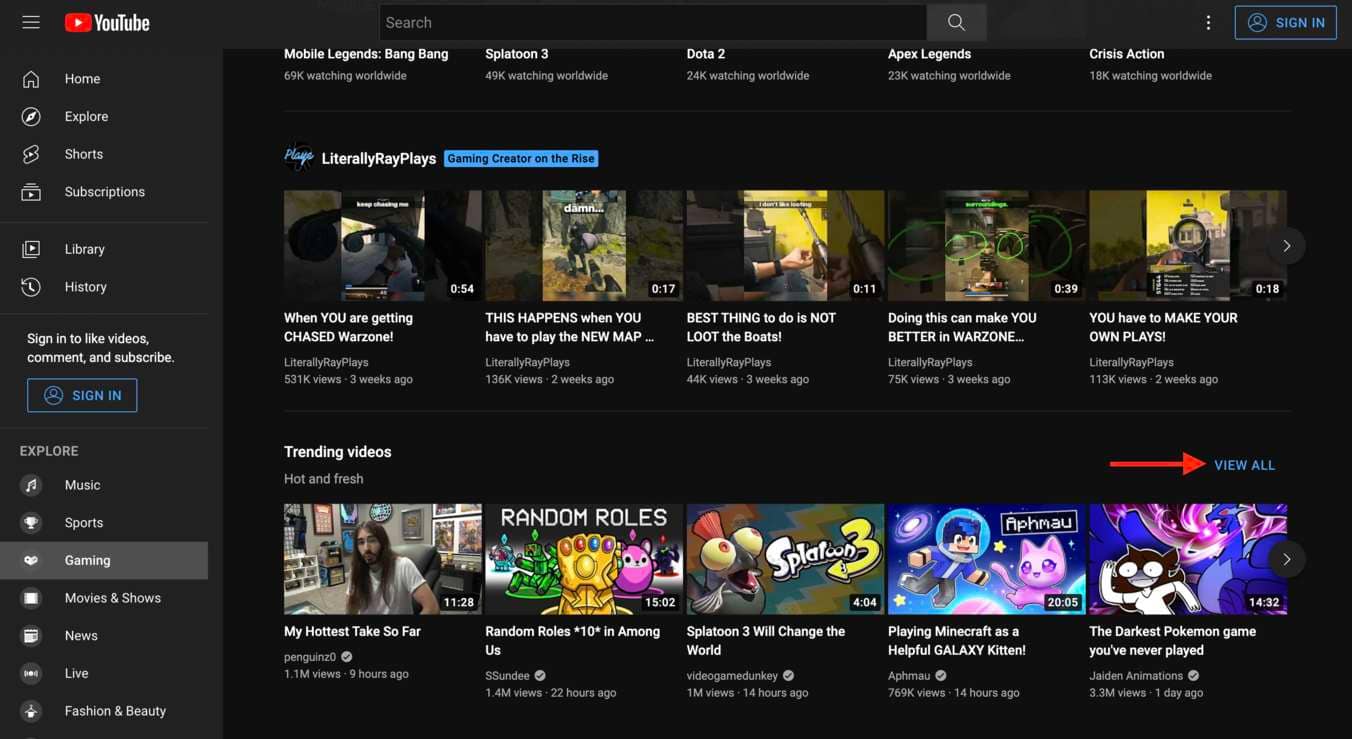Expand next videos in LiterallyRayPlays row
This screenshot has width=1352, height=739.
[x=1287, y=246]
